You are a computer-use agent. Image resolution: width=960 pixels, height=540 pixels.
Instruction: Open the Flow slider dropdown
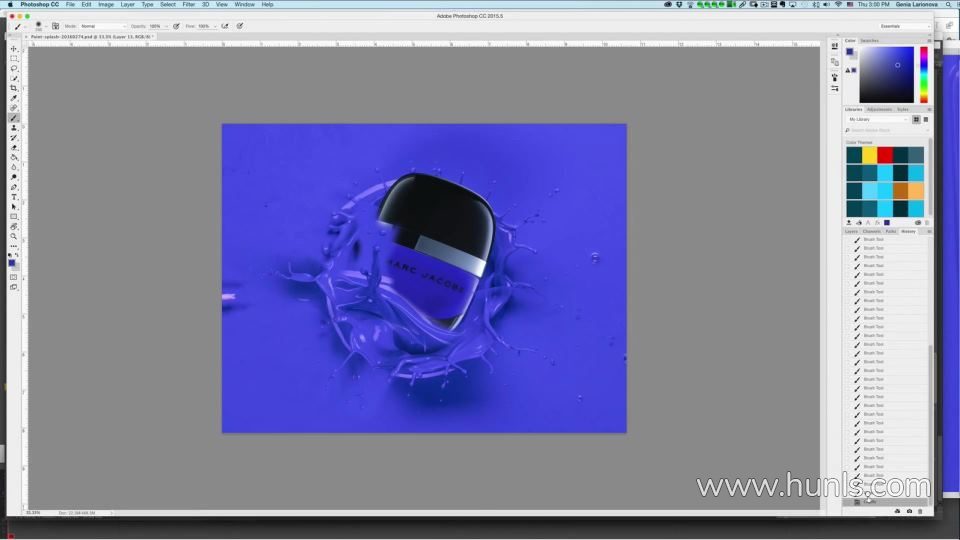(214, 26)
